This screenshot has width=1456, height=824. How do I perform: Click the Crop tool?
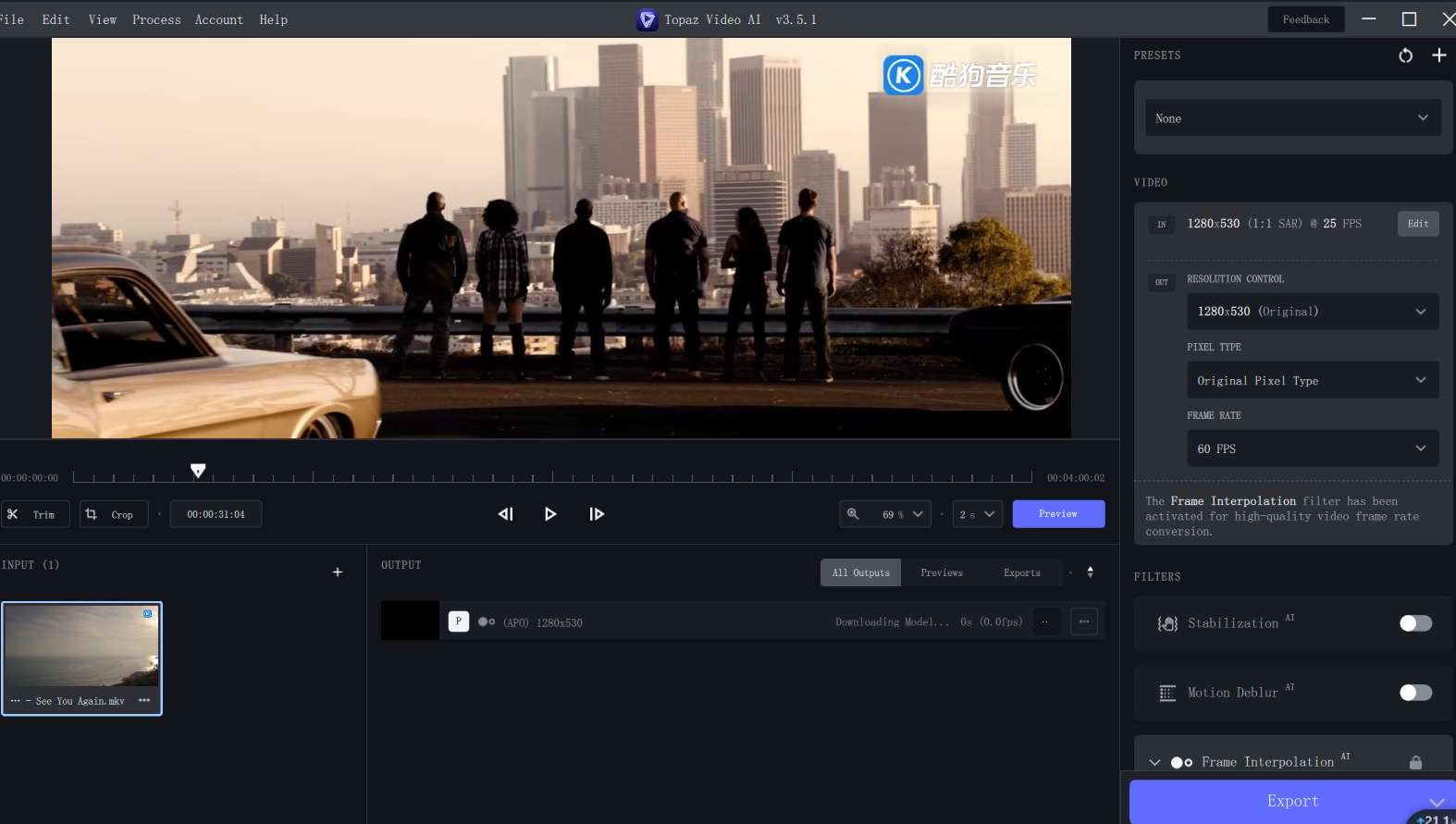[x=114, y=514]
